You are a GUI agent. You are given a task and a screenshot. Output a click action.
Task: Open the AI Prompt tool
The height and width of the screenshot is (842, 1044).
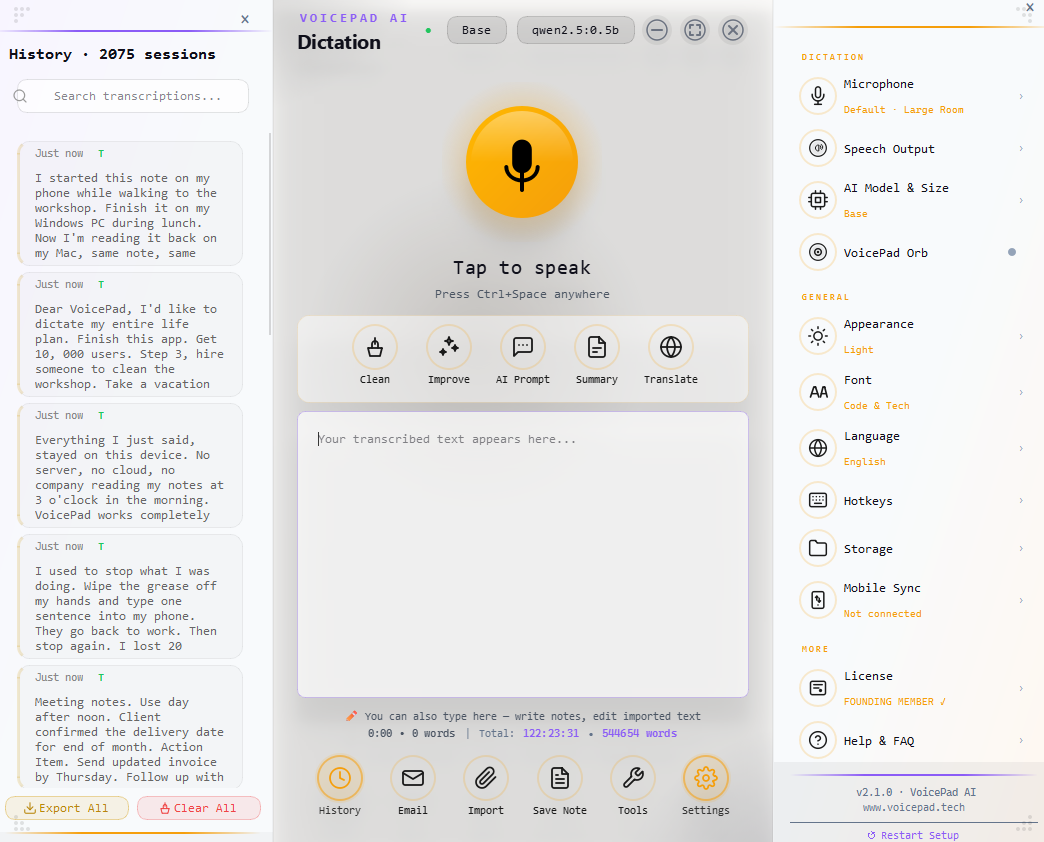coord(522,356)
